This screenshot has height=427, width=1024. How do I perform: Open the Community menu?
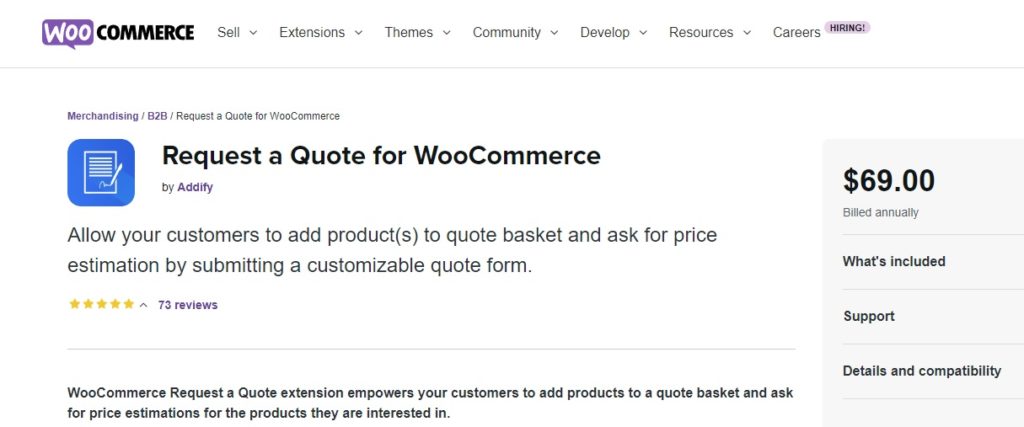click(x=515, y=33)
